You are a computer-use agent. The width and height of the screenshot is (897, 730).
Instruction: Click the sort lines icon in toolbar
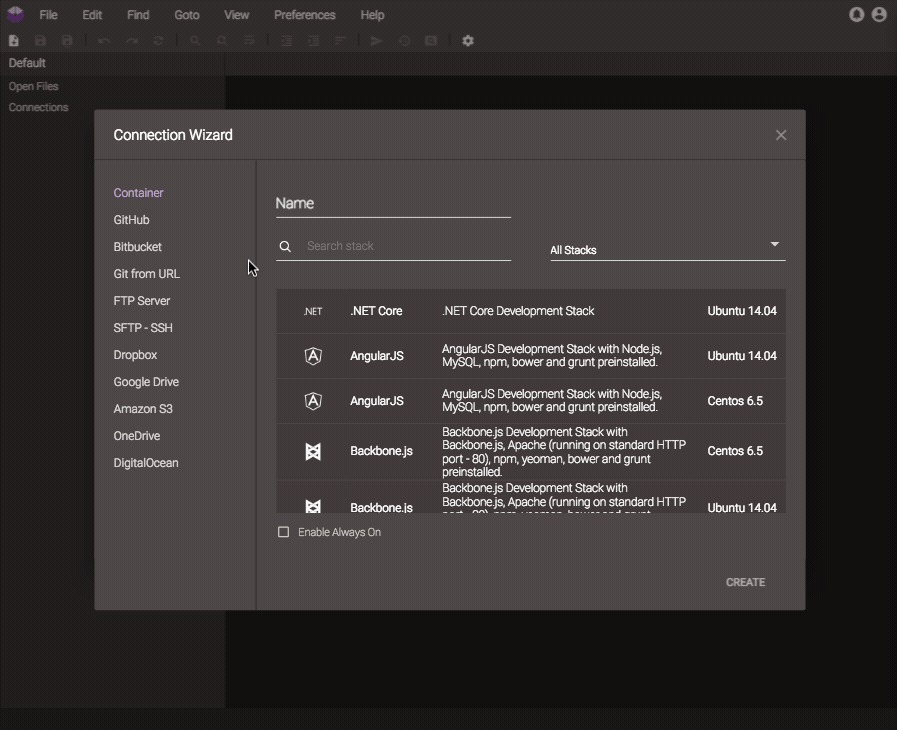click(340, 41)
